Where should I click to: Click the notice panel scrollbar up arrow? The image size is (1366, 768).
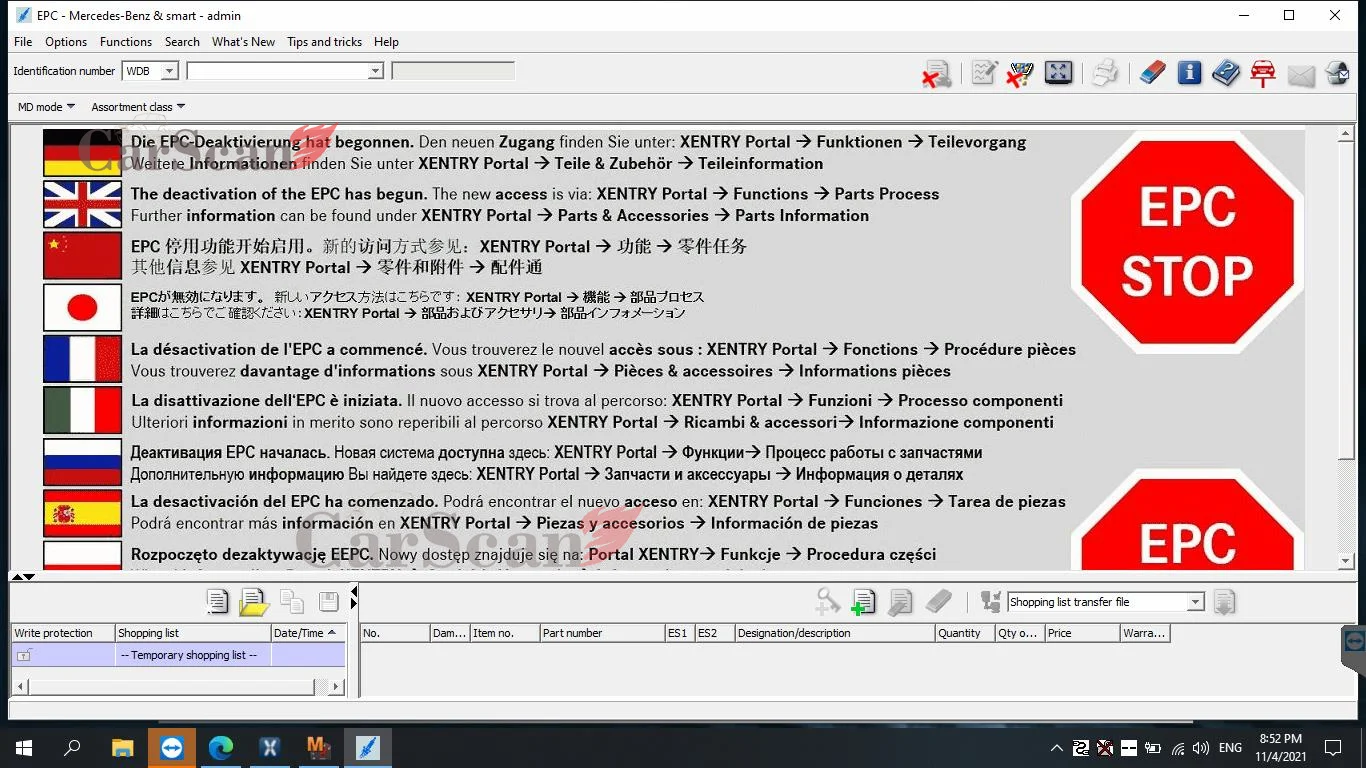point(1346,133)
